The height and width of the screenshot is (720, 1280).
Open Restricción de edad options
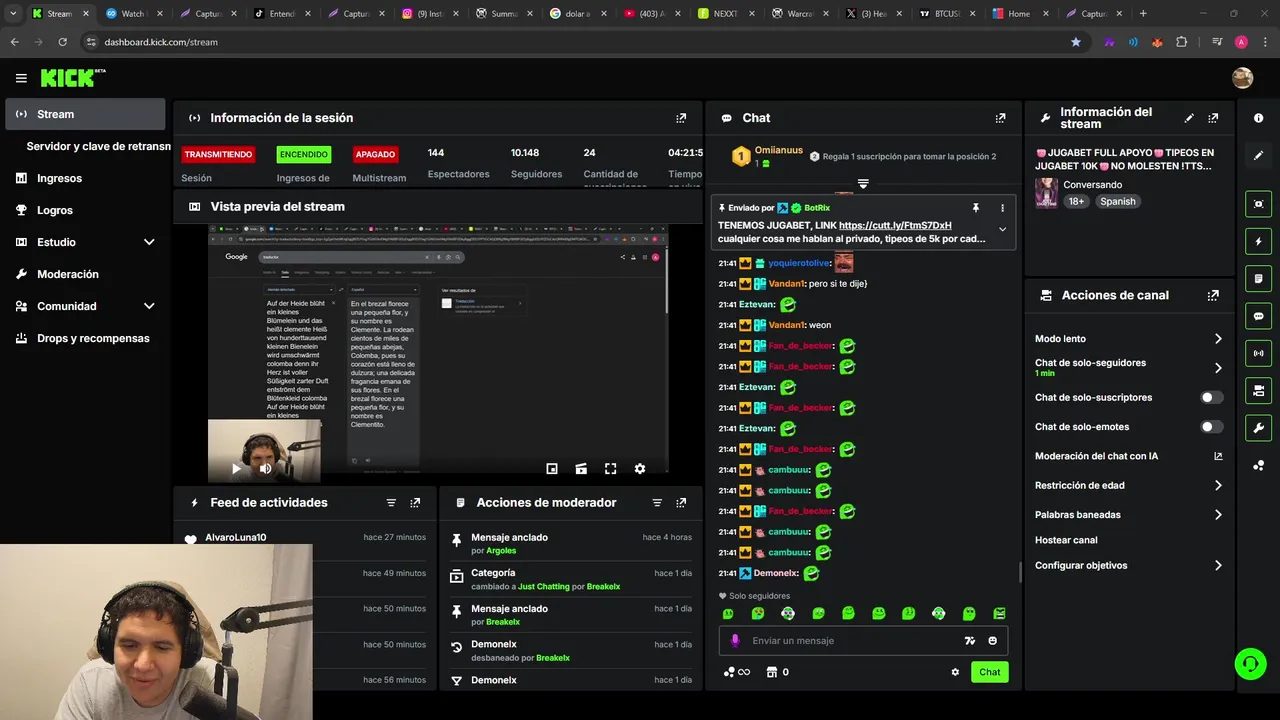pyautogui.click(x=1128, y=486)
